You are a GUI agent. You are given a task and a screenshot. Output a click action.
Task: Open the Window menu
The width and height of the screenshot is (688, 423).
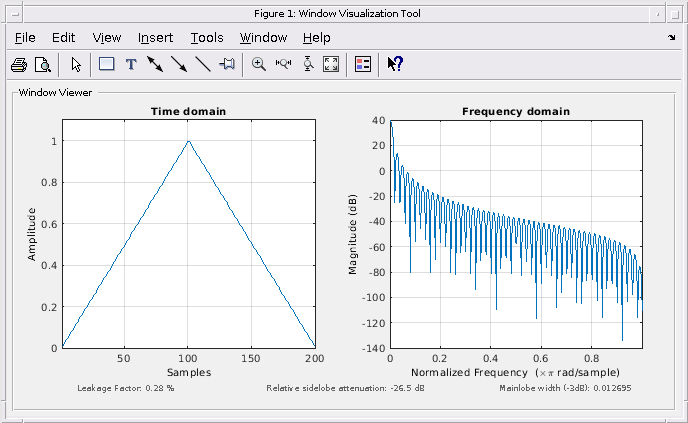[x=263, y=38]
